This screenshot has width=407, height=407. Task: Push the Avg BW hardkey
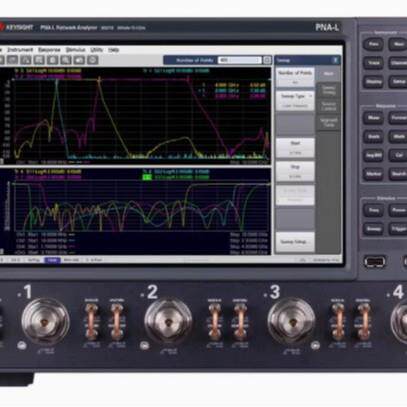tap(373, 155)
